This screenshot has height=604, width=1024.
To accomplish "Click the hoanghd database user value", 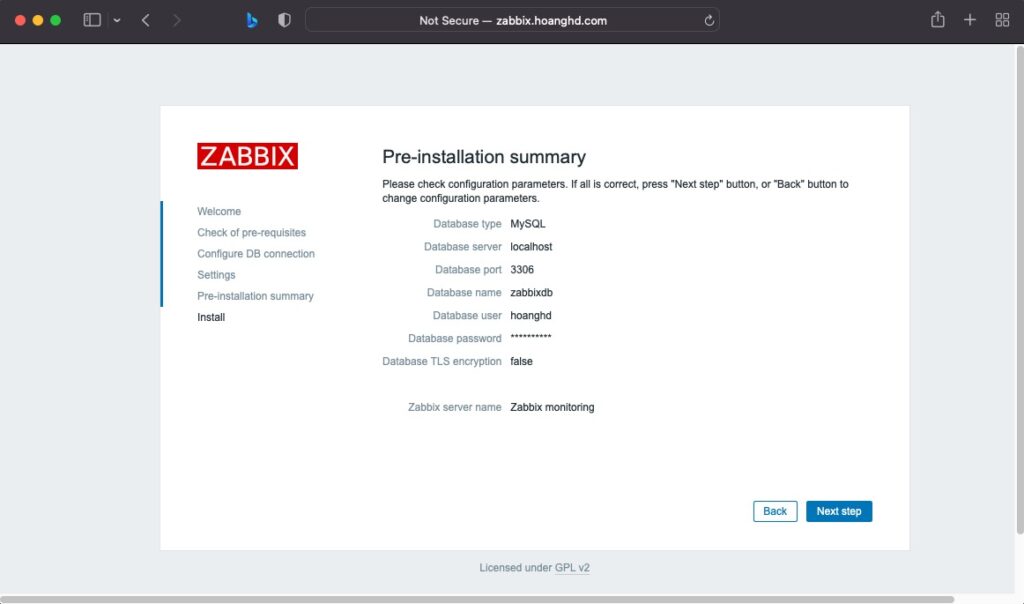I will tap(531, 315).
